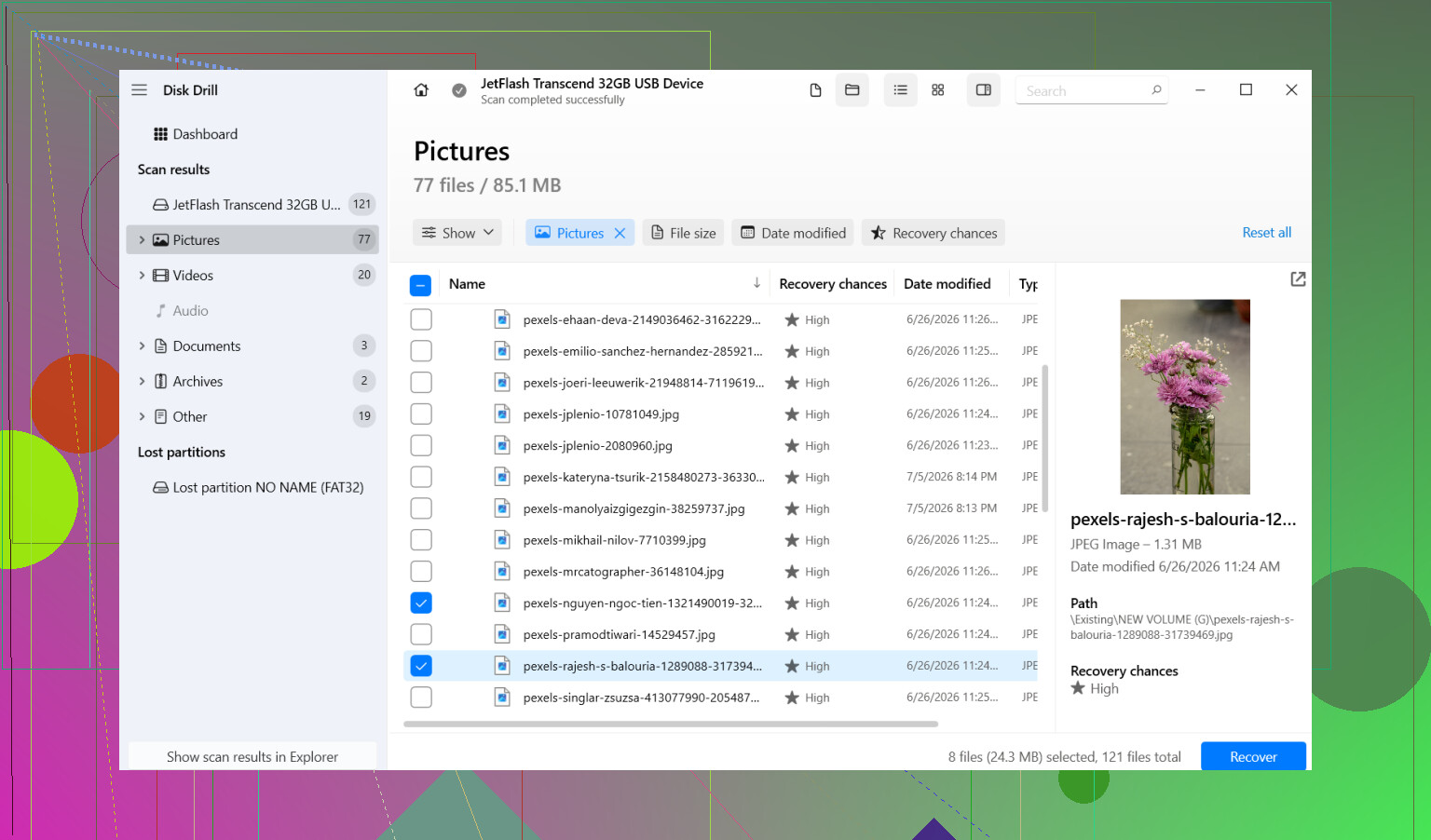Toggle the preview pane icon
The width and height of the screenshot is (1431, 840).
983,90
